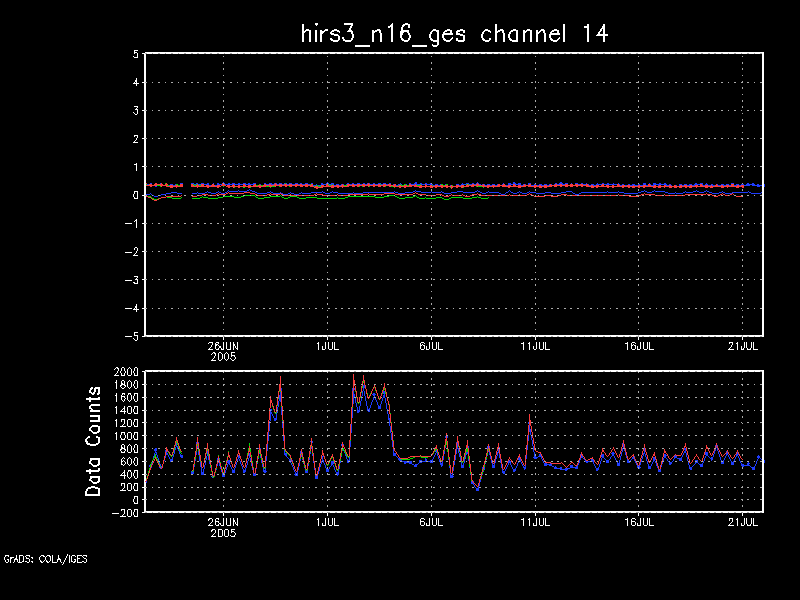Screen dimensions: 800x600
Task: Click the 'GrADS: COLA/IGES' footer text
Action: 45,559
